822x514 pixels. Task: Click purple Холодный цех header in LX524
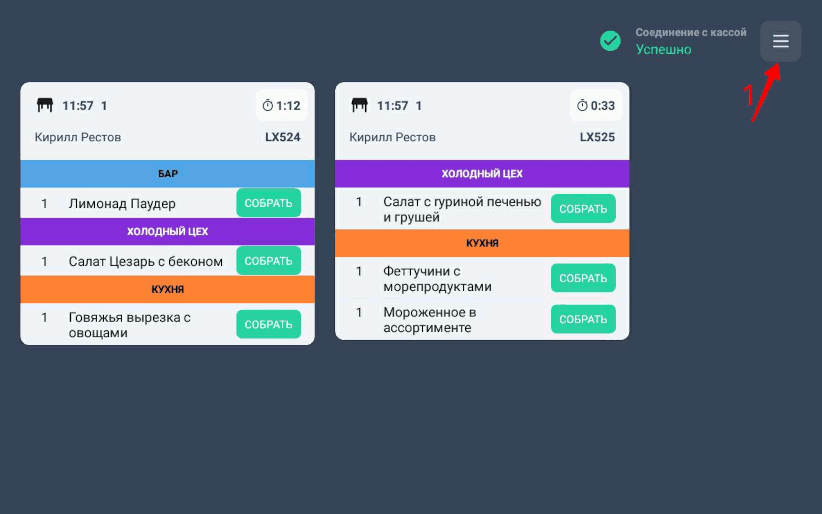click(x=167, y=232)
